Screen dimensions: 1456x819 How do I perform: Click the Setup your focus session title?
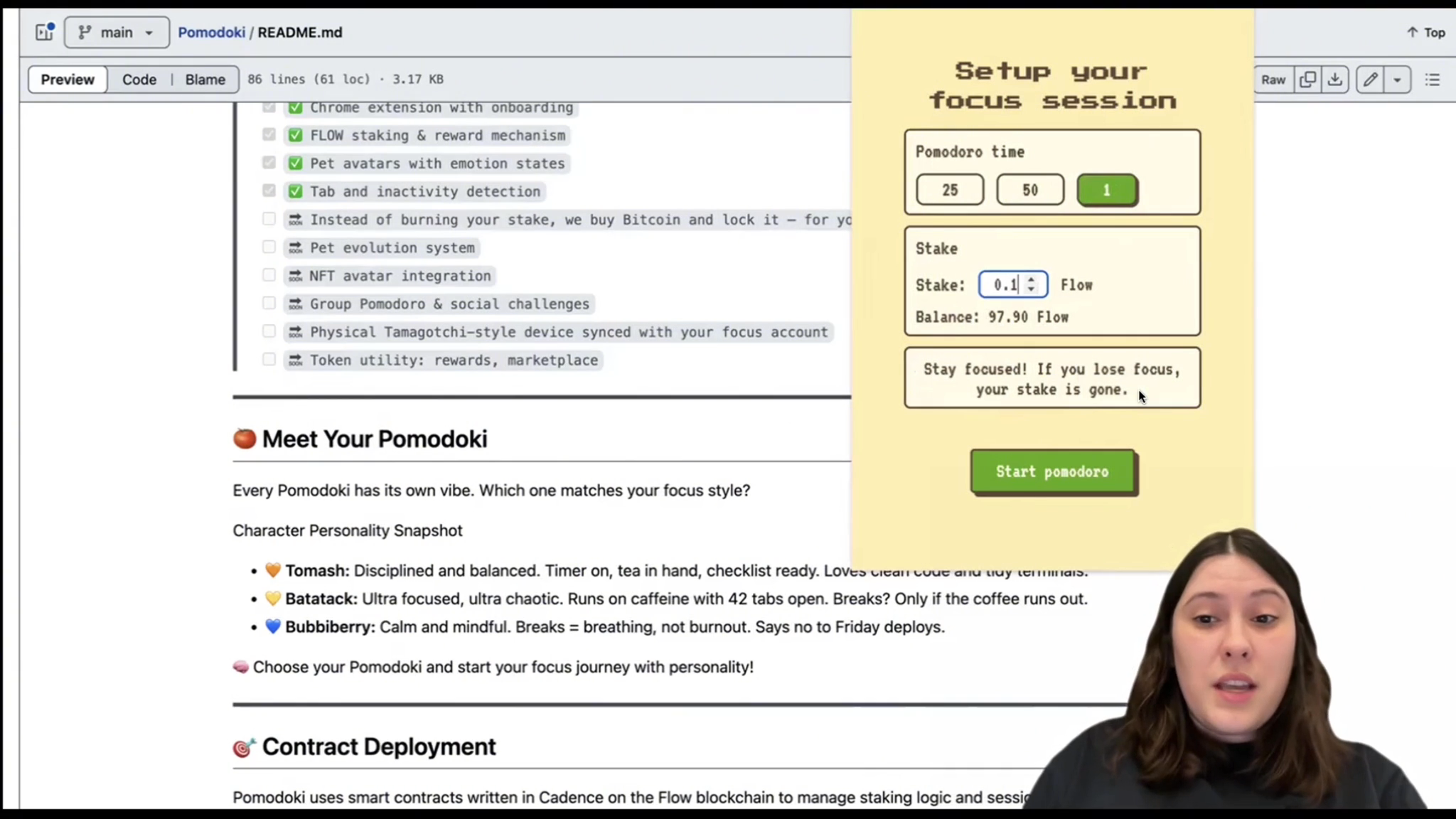(1053, 85)
